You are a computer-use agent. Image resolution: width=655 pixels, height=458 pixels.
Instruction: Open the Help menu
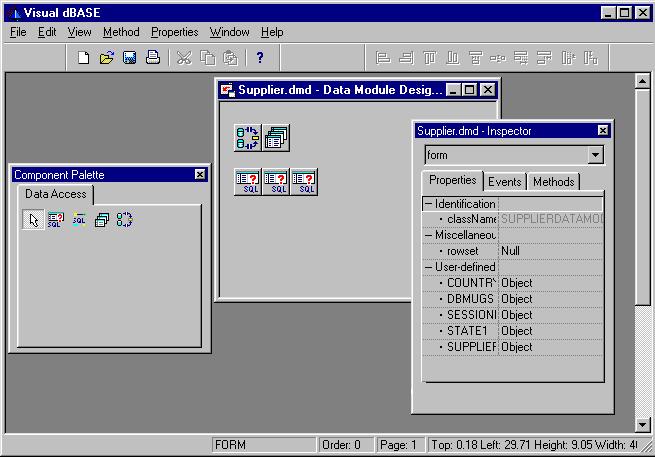coord(272,32)
